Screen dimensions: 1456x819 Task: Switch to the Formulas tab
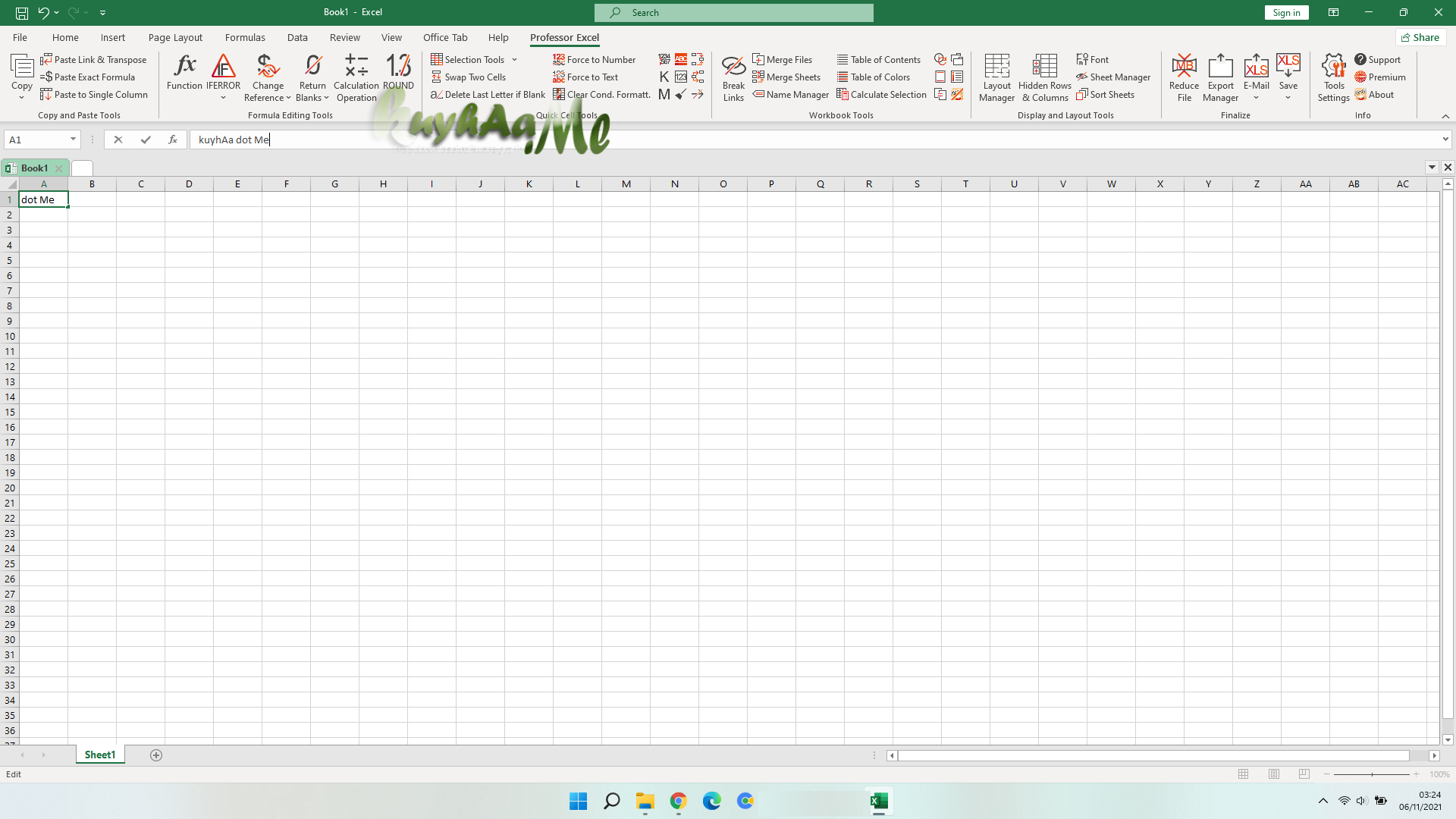(245, 37)
